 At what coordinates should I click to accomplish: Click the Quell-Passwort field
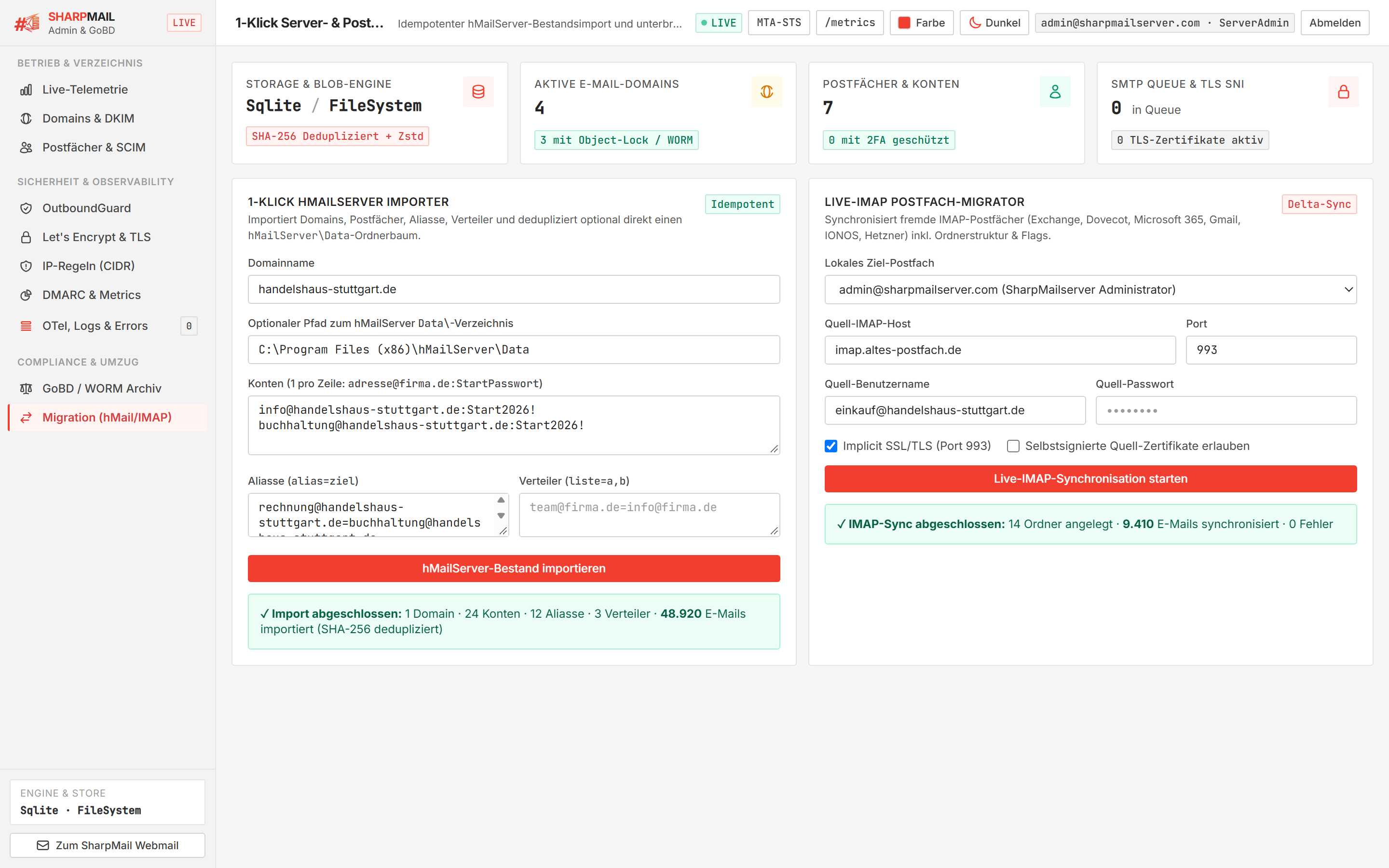[1226, 410]
